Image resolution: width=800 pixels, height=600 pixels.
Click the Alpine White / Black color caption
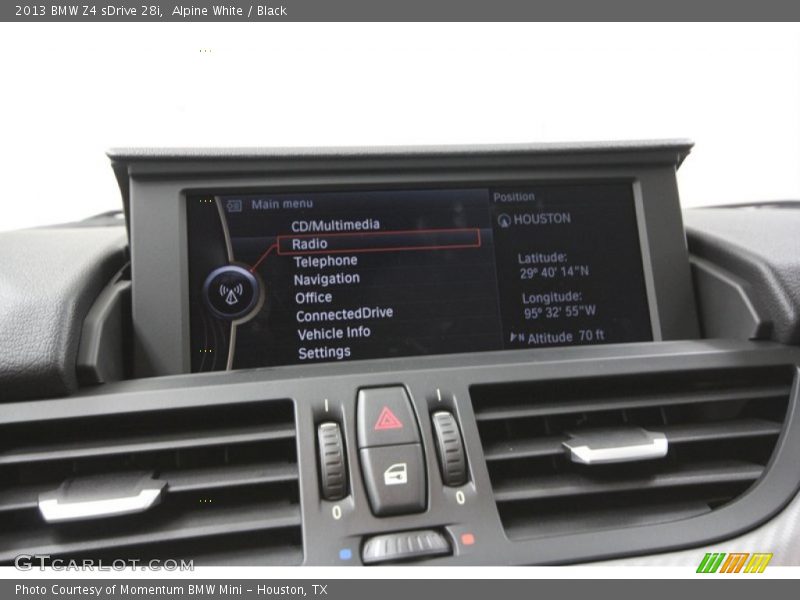tap(229, 10)
